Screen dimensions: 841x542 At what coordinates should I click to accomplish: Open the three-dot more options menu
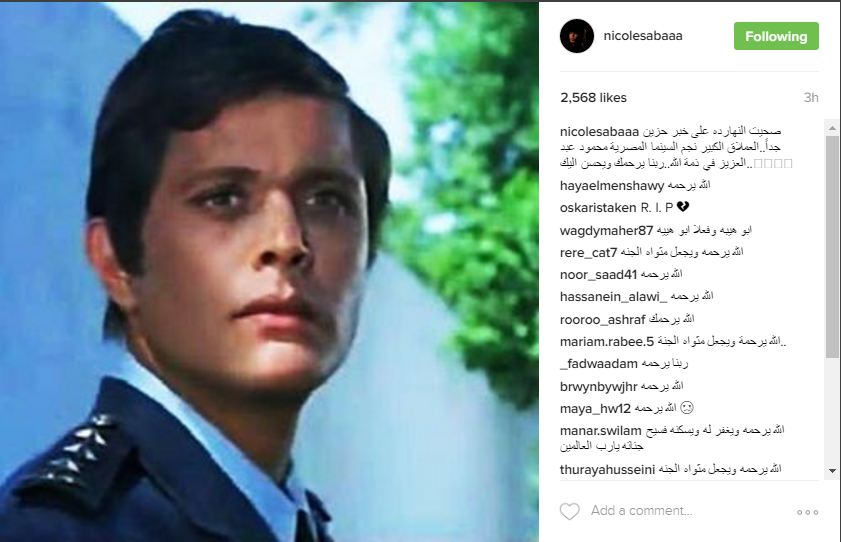[x=807, y=512]
